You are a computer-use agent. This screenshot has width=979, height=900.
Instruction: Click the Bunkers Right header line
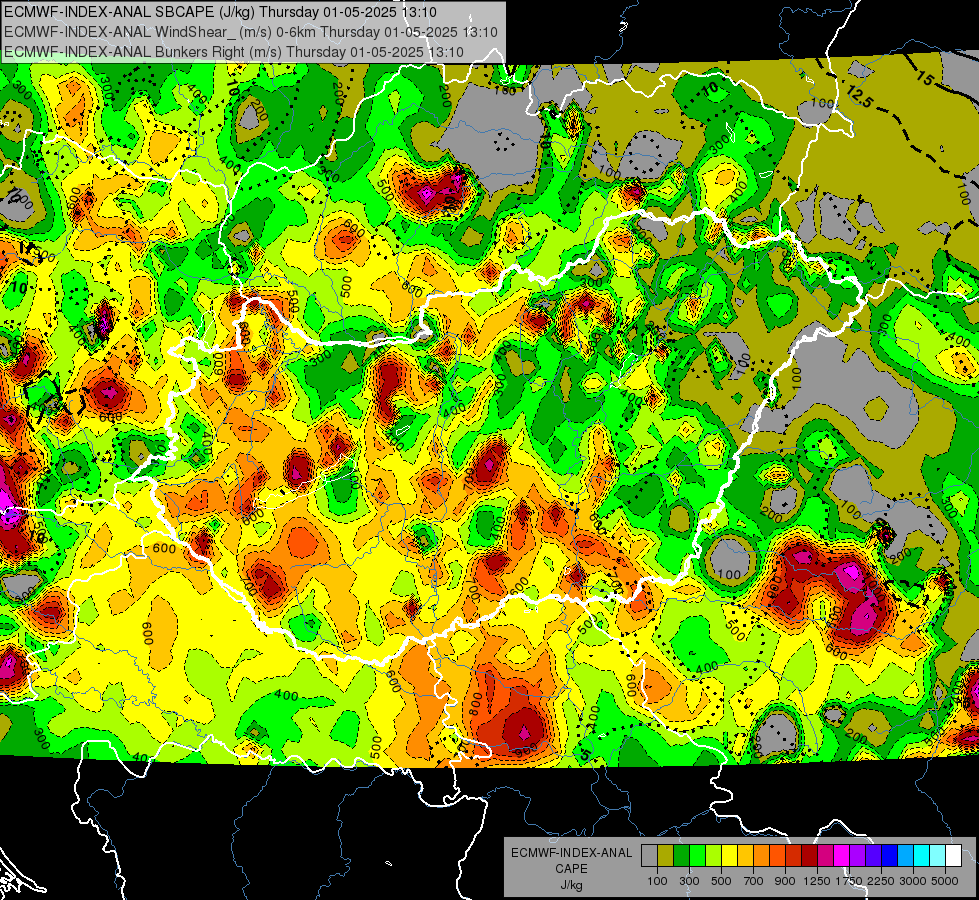tap(234, 52)
